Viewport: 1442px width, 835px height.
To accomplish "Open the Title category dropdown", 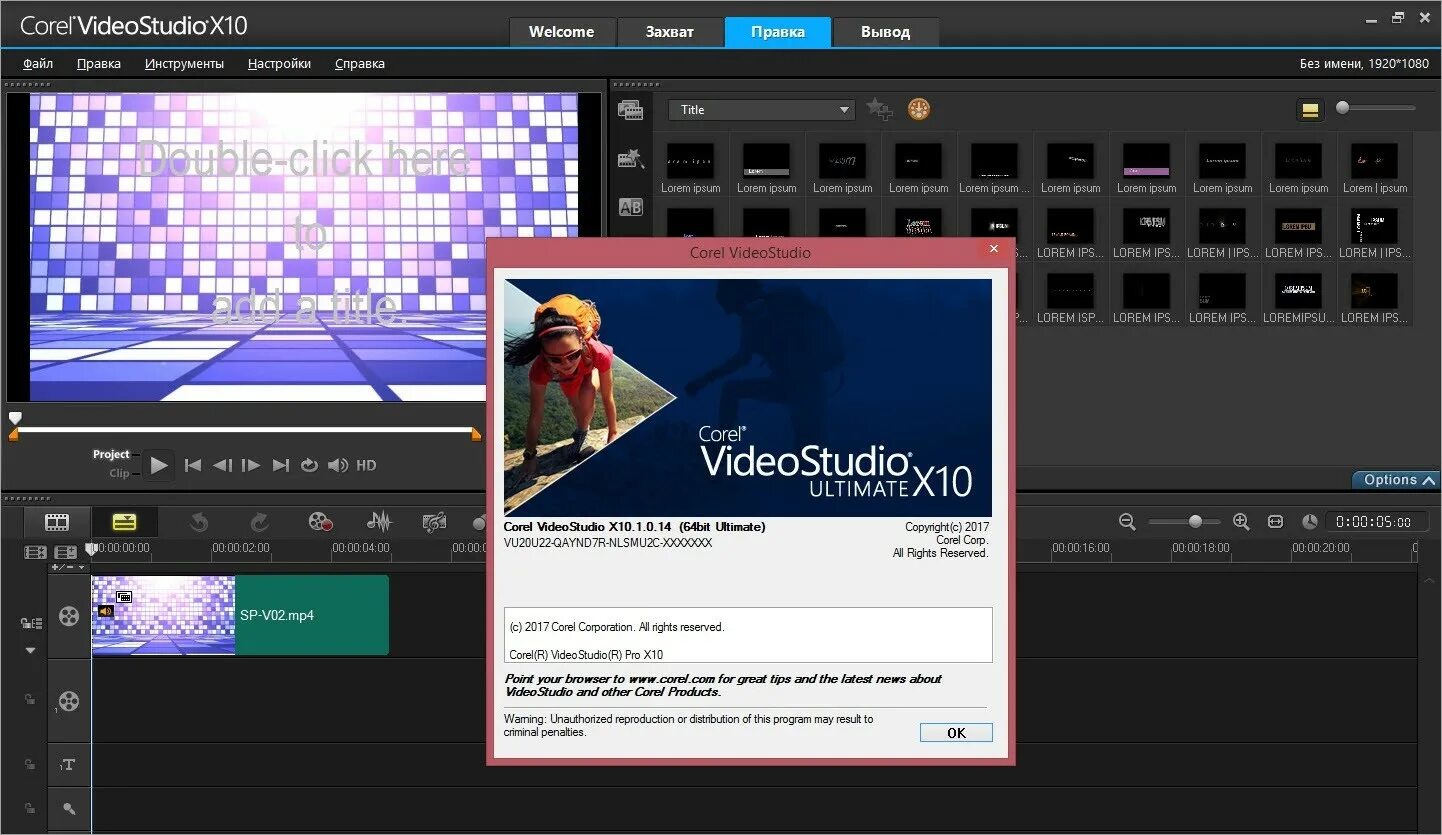I will tap(762, 110).
